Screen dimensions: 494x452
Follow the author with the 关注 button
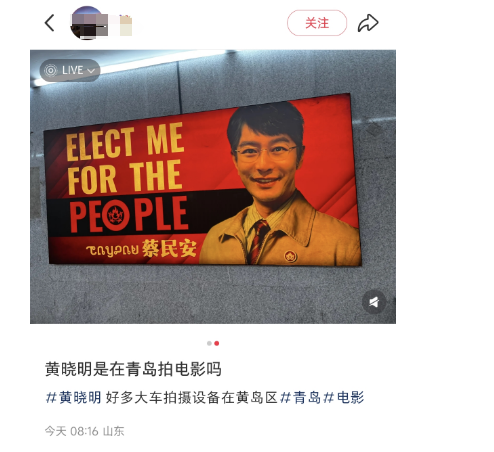pos(317,23)
